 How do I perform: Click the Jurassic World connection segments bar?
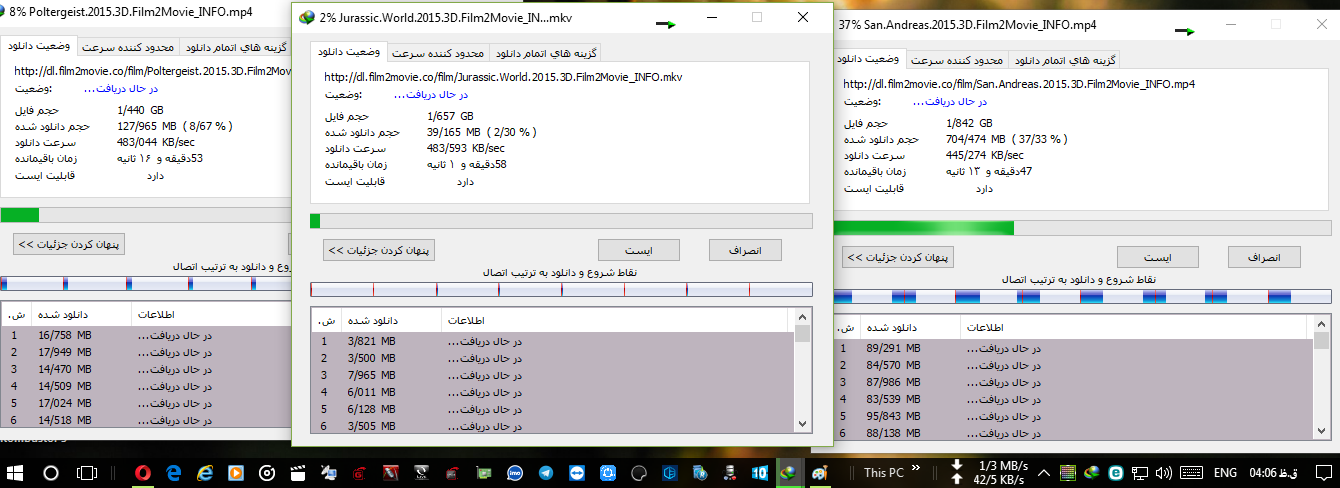point(561,290)
